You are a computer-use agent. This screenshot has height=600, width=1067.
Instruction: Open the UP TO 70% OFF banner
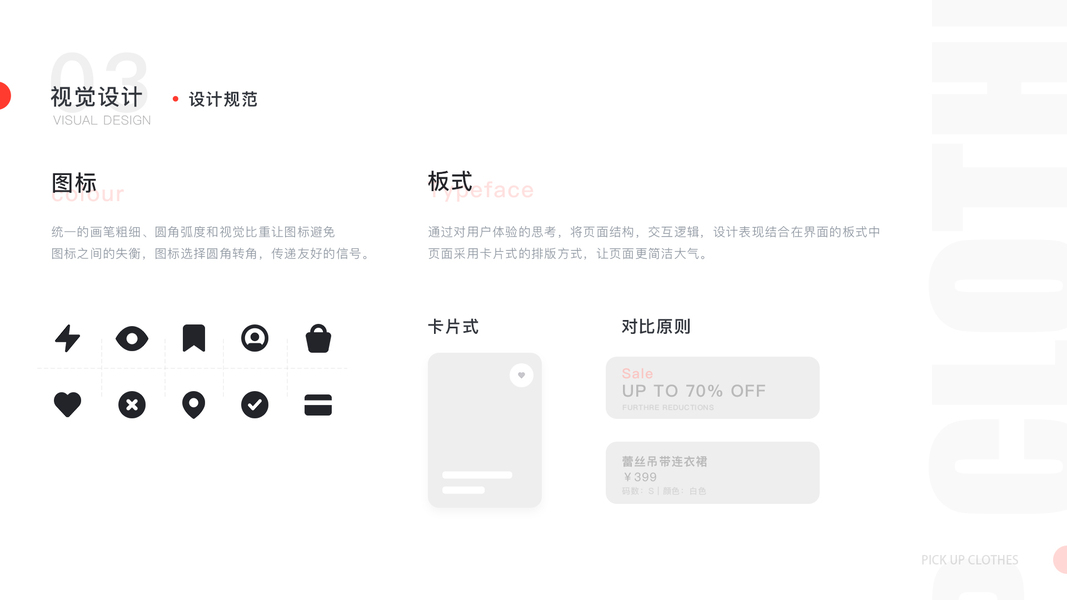point(712,388)
